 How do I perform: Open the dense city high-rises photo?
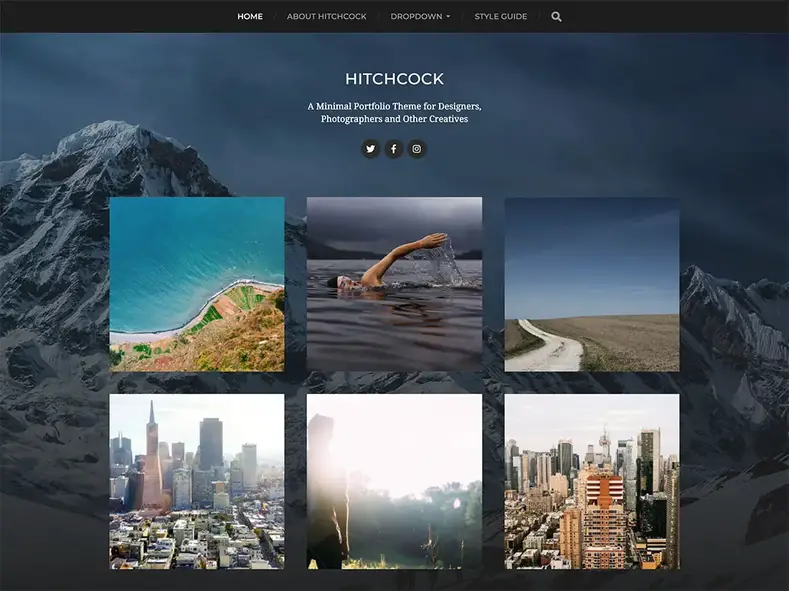(592, 481)
